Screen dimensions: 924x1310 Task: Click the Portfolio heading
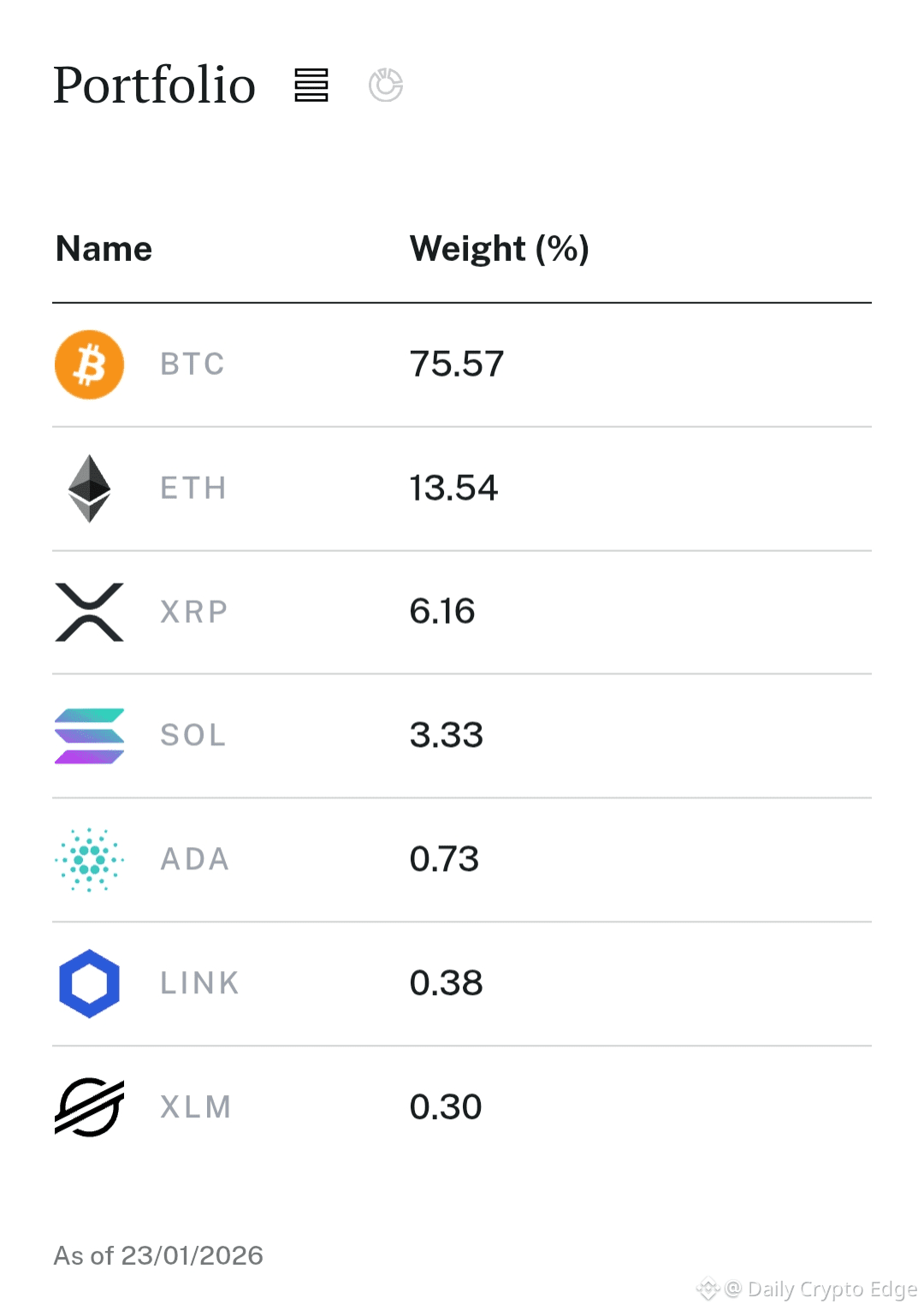point(155,86)
